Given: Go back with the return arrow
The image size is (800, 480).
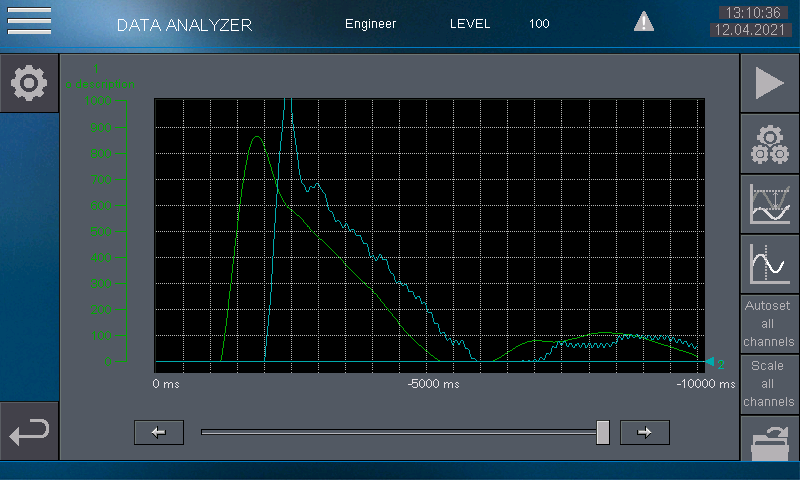Looking at the screenshot, I should (29, 432).
